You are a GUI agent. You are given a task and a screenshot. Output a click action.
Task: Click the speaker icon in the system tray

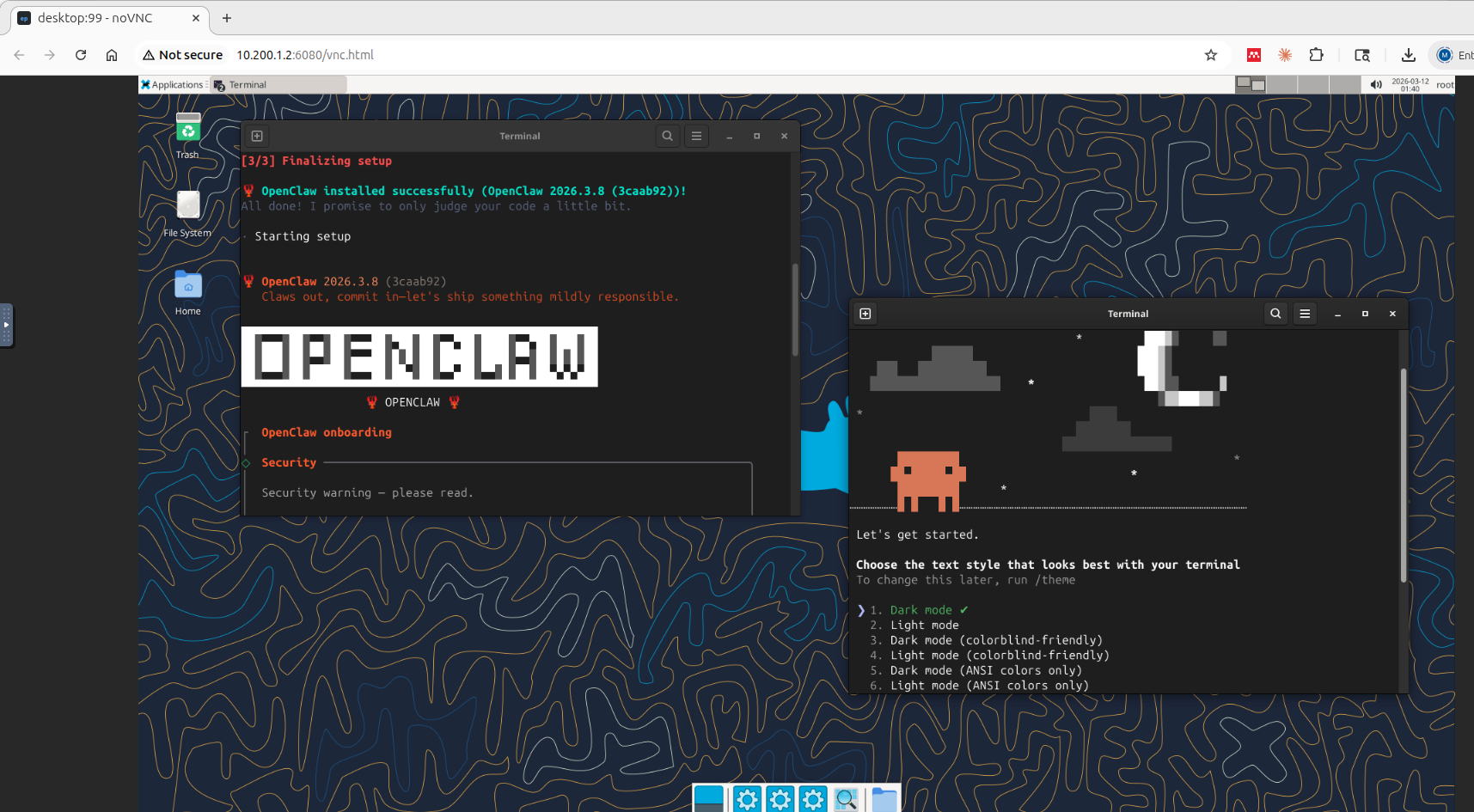(1376, 84)
